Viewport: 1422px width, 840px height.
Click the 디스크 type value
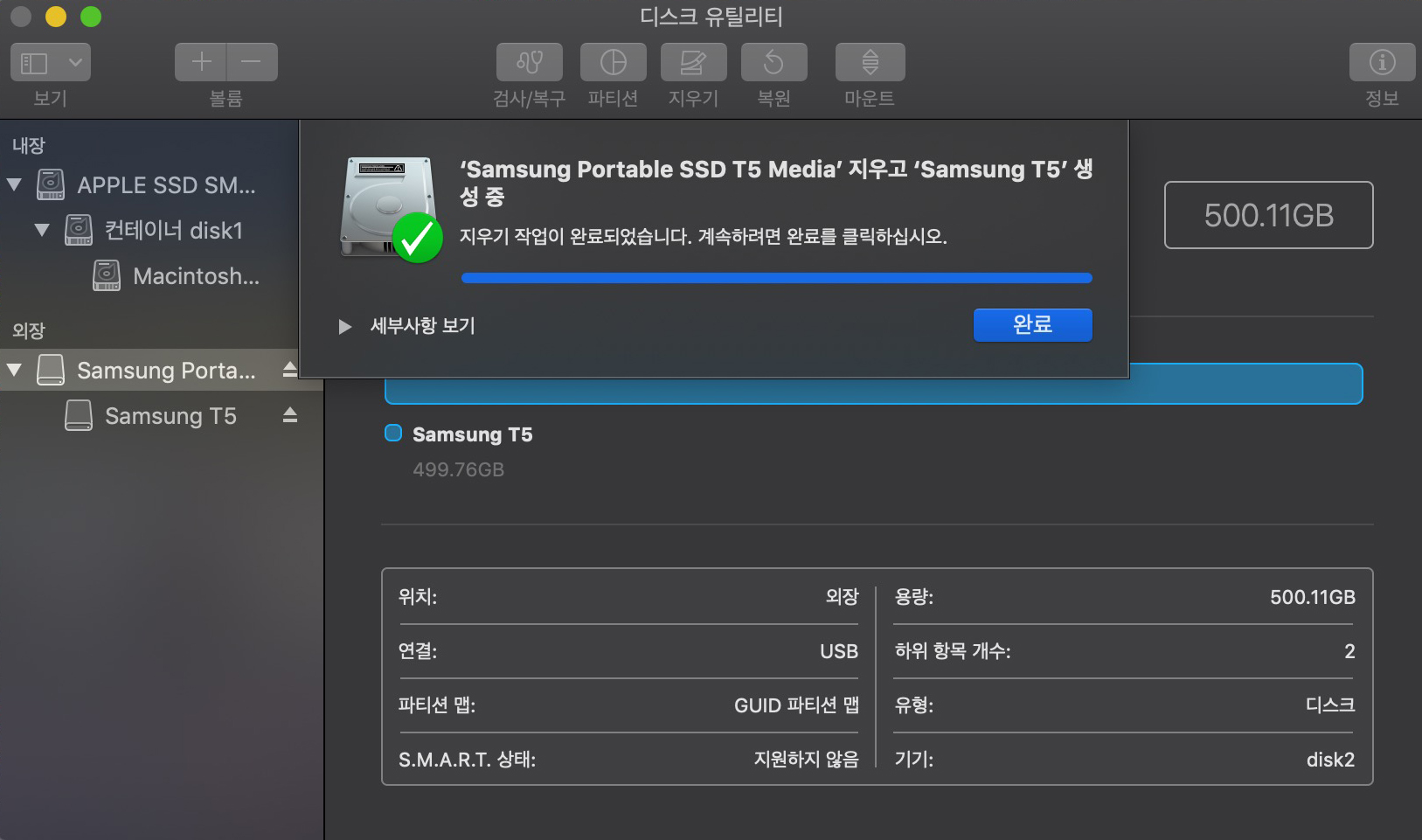[x=1330, y=705]
